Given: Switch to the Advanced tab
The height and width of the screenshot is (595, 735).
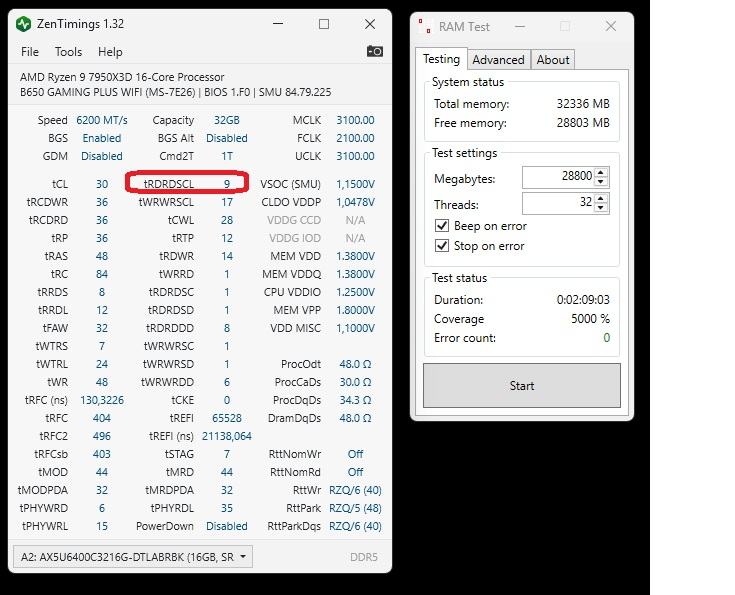Looking at the screenshot, I should coord(498,60).
